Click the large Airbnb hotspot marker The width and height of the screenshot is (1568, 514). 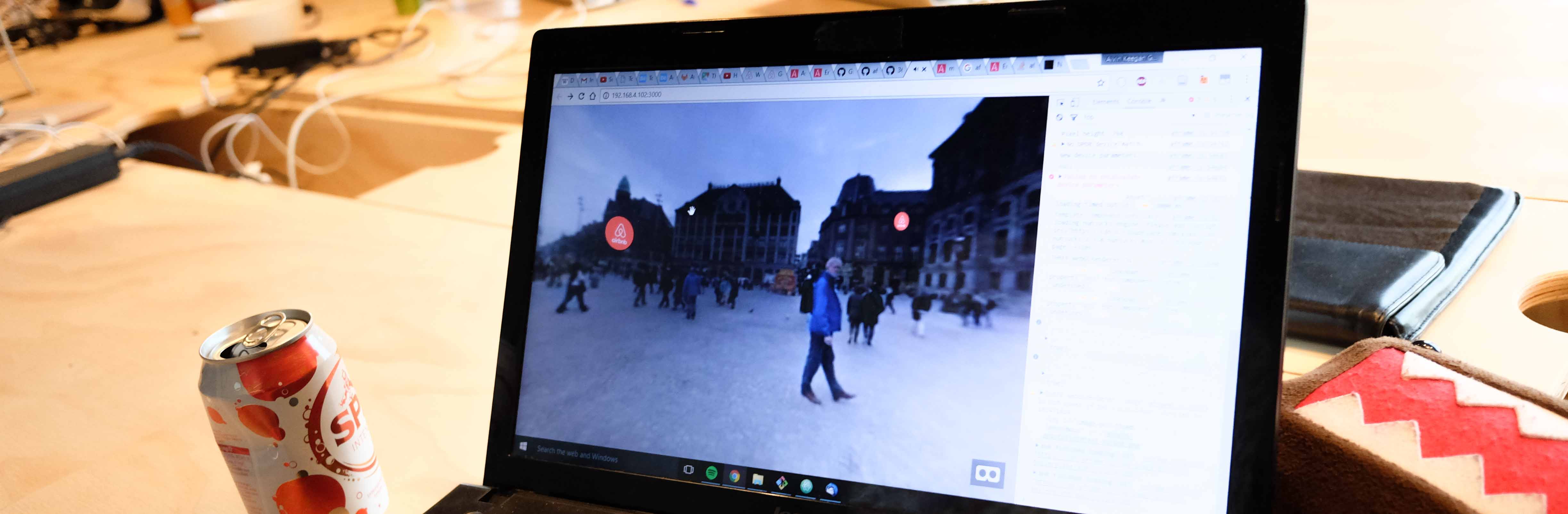pyautogui.click(x=619, y=233)
